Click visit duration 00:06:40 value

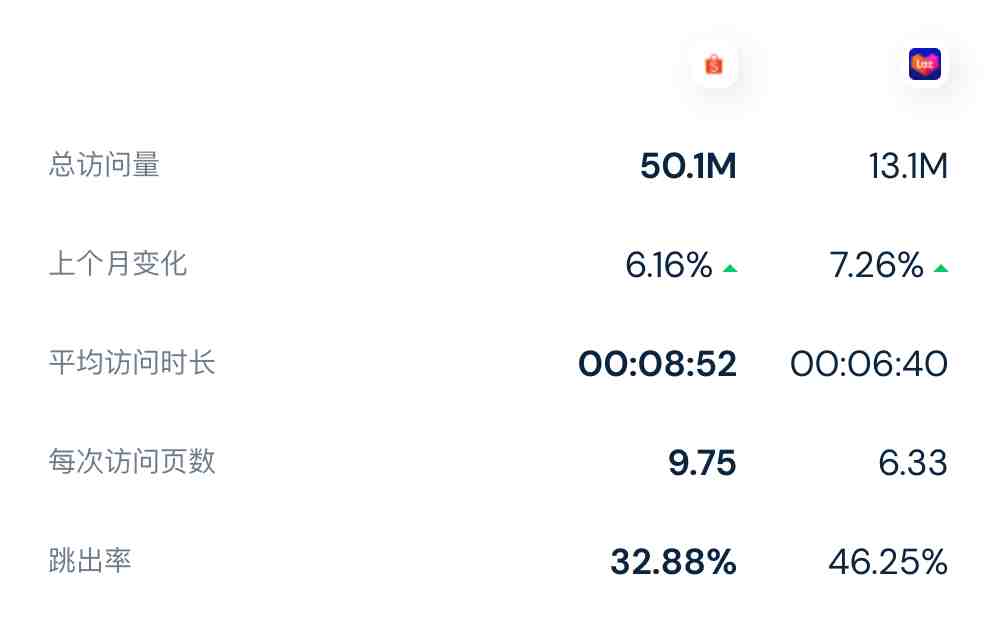coord(868,364)
